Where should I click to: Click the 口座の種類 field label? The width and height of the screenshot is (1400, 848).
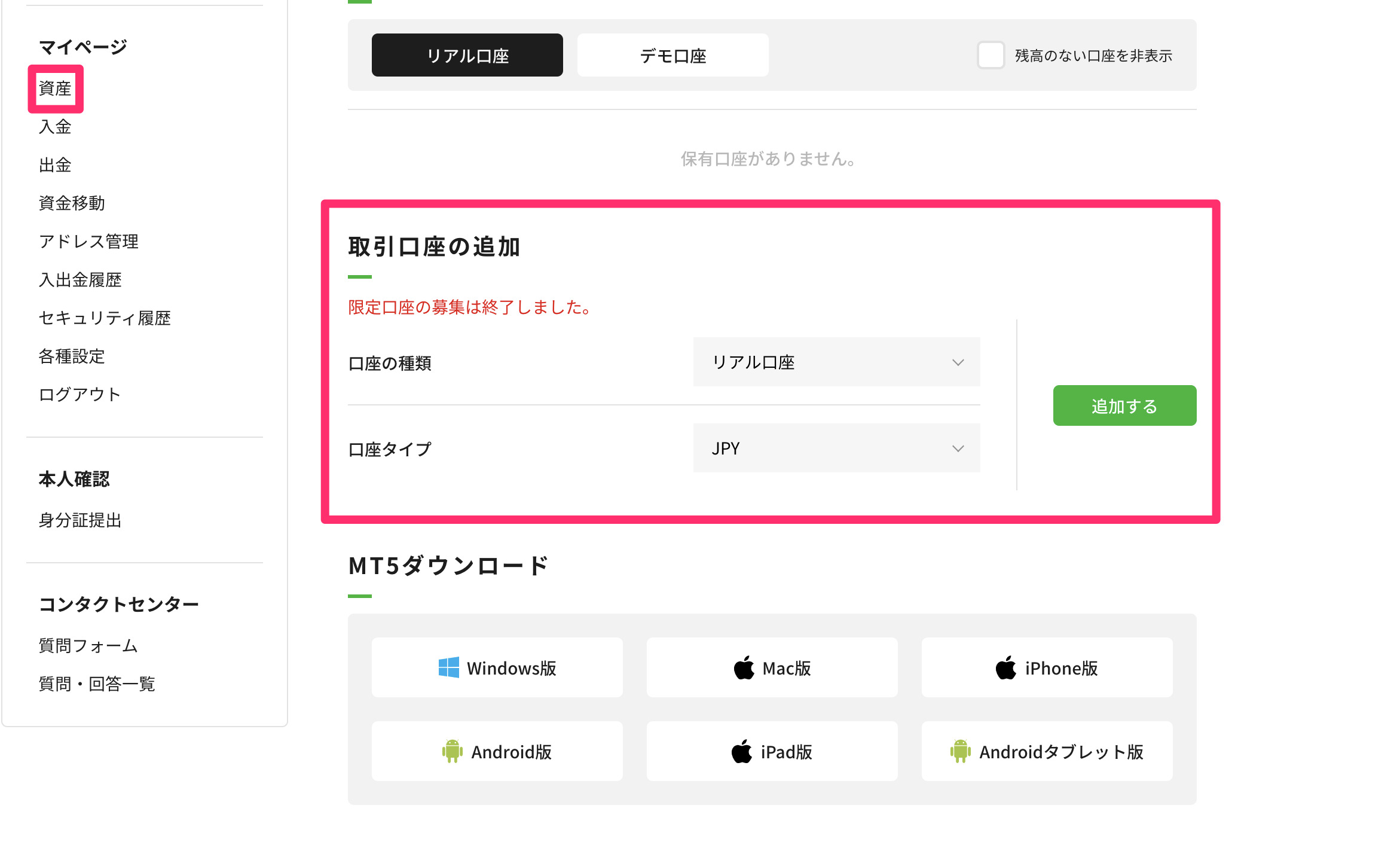390,364
